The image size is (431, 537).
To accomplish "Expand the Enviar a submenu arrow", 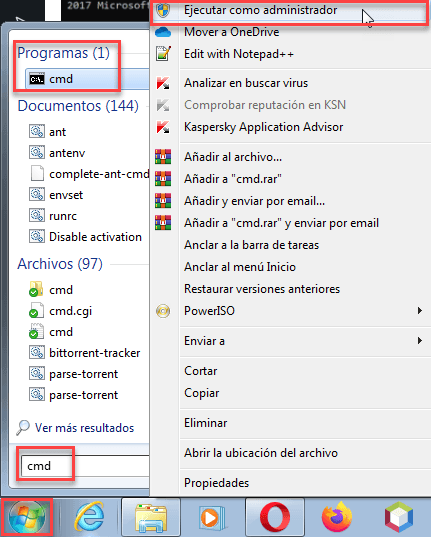I will point(419,341).
